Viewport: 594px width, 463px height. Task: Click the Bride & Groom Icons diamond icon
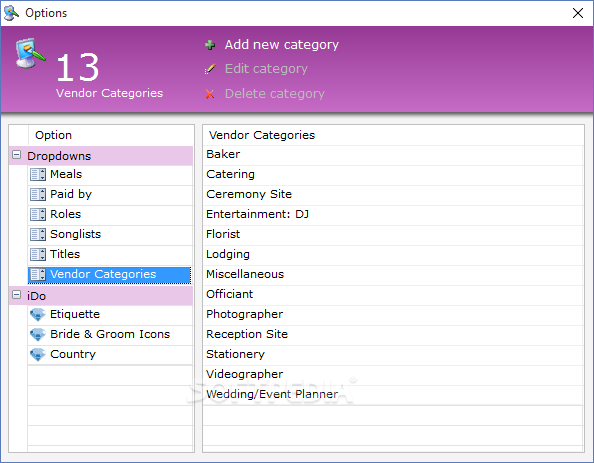38,335
